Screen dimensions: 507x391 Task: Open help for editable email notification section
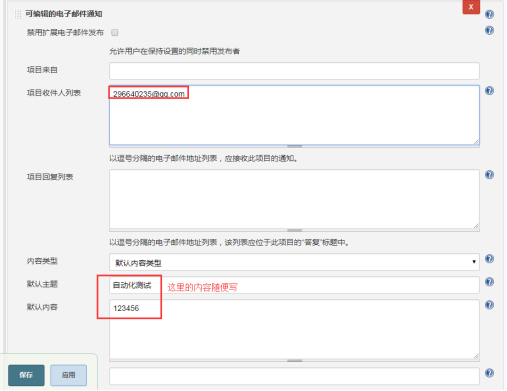[489, 14]
